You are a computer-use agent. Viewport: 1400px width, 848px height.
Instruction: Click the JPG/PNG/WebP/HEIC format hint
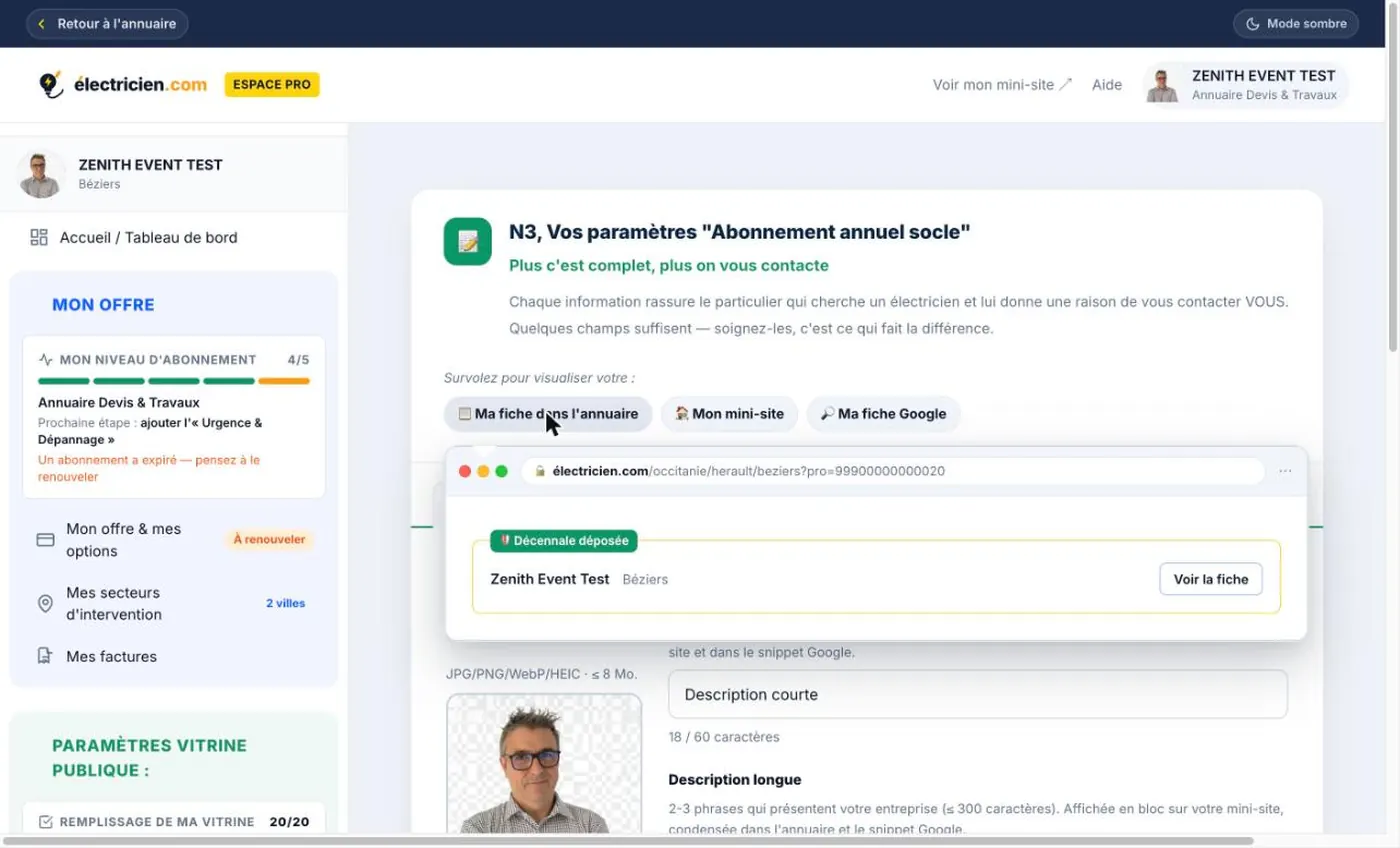[x=541, y=674]
